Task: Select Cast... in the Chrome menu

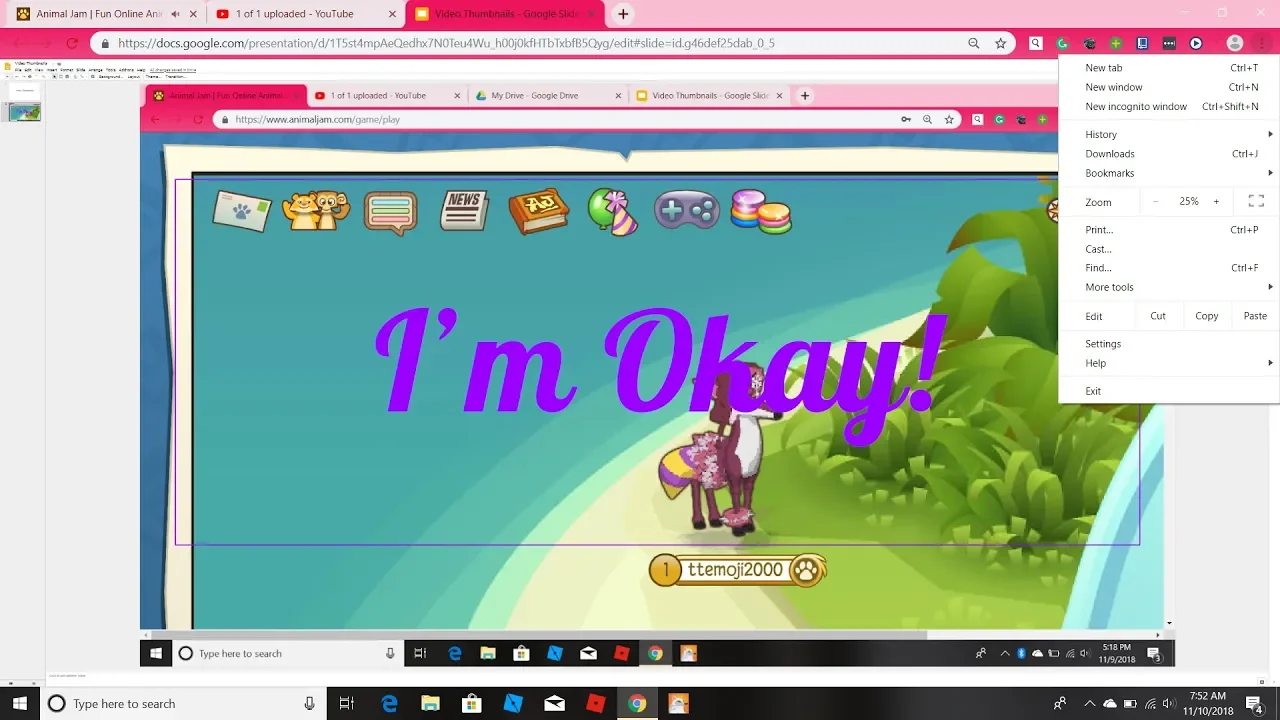Action: [1169, 249]
